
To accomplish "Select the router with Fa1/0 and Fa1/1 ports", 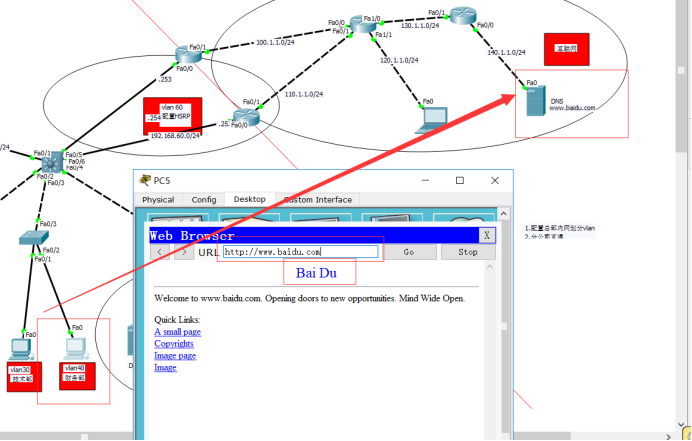I will [x=363, y=23].
